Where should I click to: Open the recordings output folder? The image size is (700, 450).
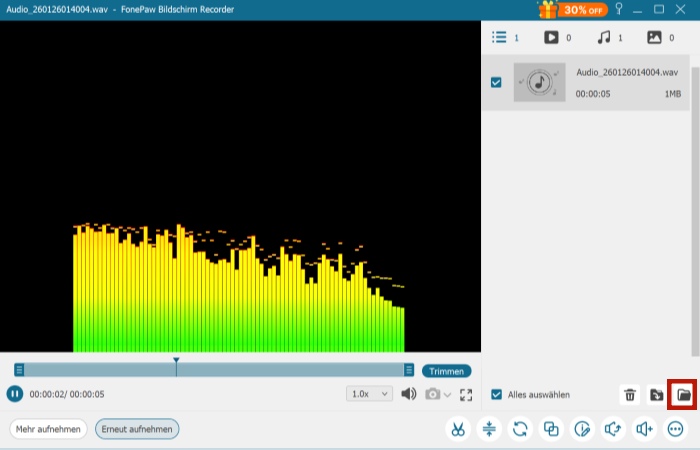pyautogui.click(x=682, y=395)
